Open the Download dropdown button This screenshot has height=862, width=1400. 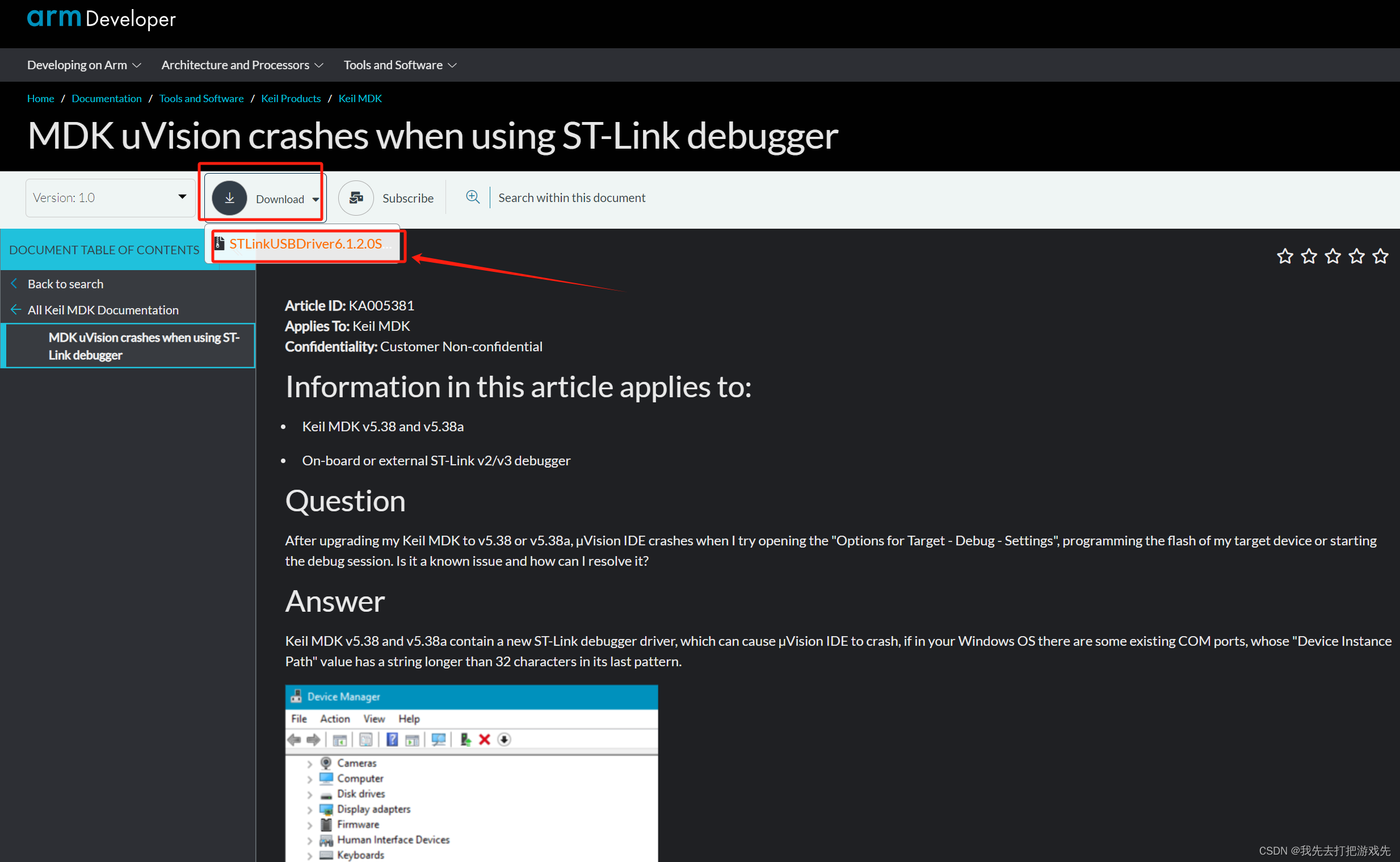click(265, 199)
